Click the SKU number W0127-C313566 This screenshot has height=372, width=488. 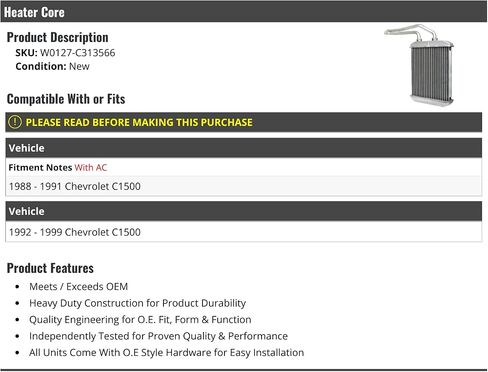coord(78,53)
